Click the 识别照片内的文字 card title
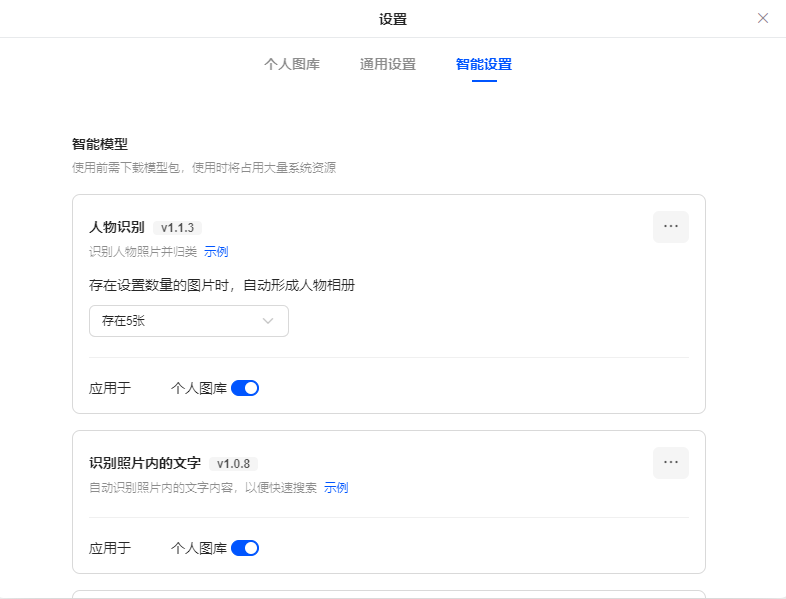The width and height of the screenshot is (786, 599). [145, 463]
